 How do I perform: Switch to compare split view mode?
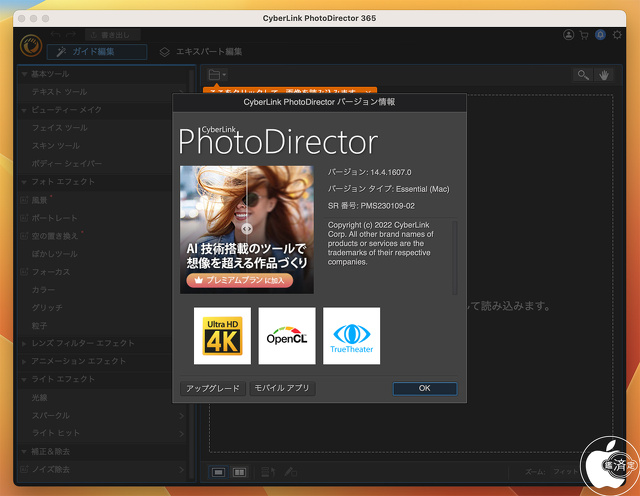(239, 472)
